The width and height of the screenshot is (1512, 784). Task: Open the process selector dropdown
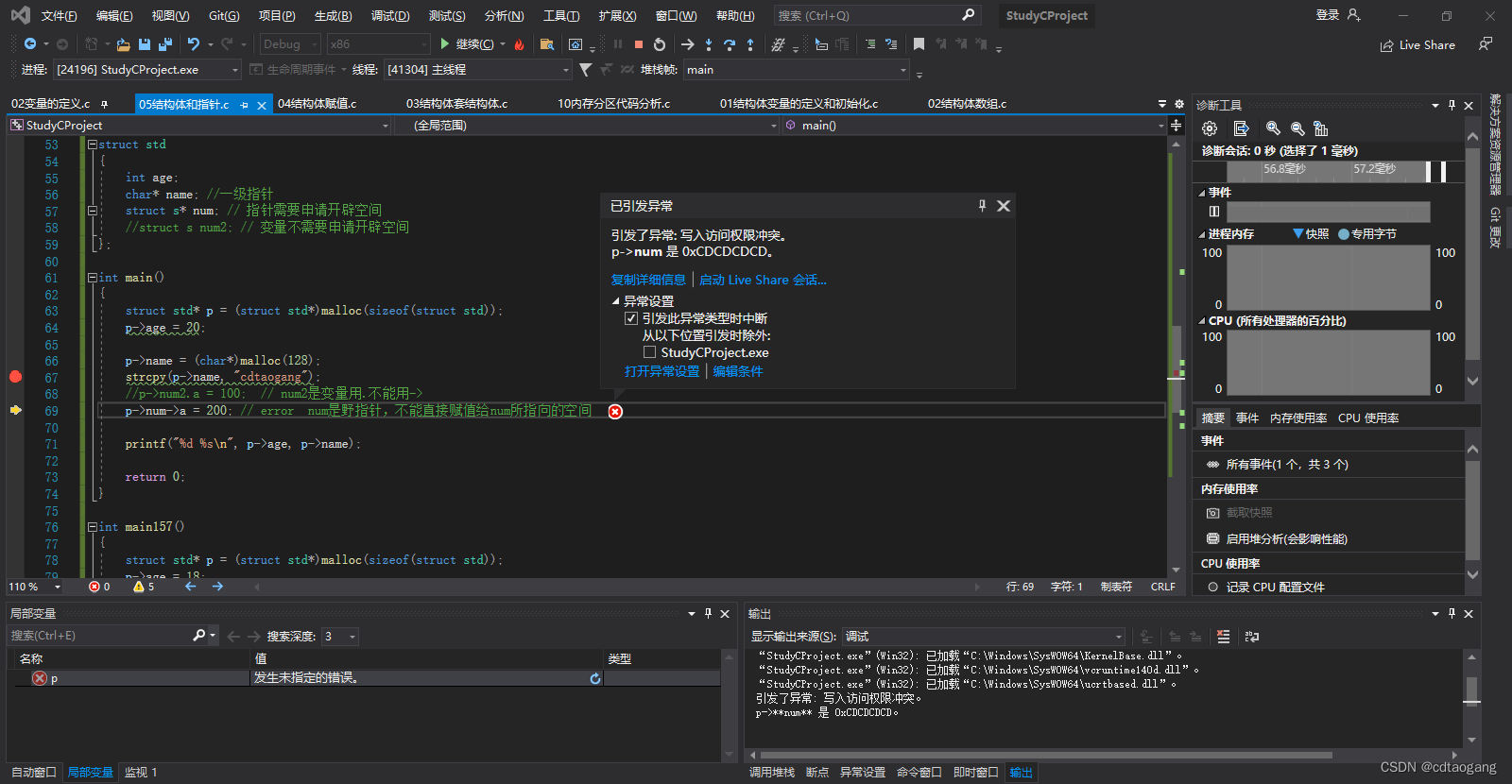[x=147, y=70]
